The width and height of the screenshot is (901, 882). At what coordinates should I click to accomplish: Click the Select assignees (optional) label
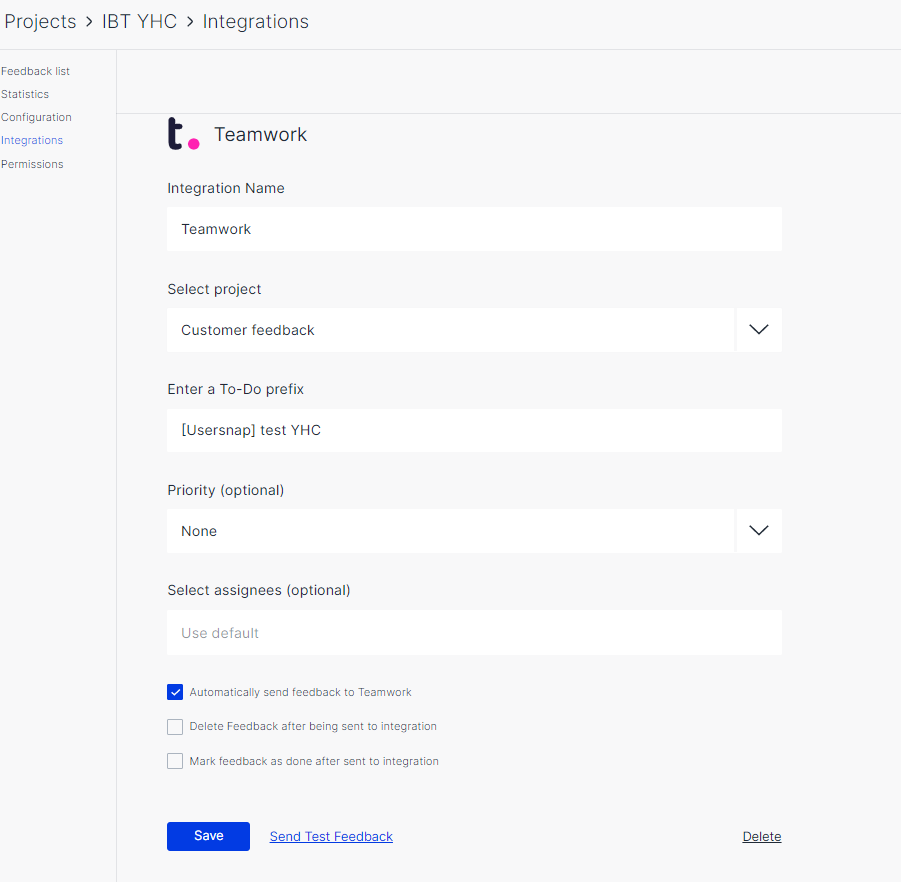click(259, 591)
